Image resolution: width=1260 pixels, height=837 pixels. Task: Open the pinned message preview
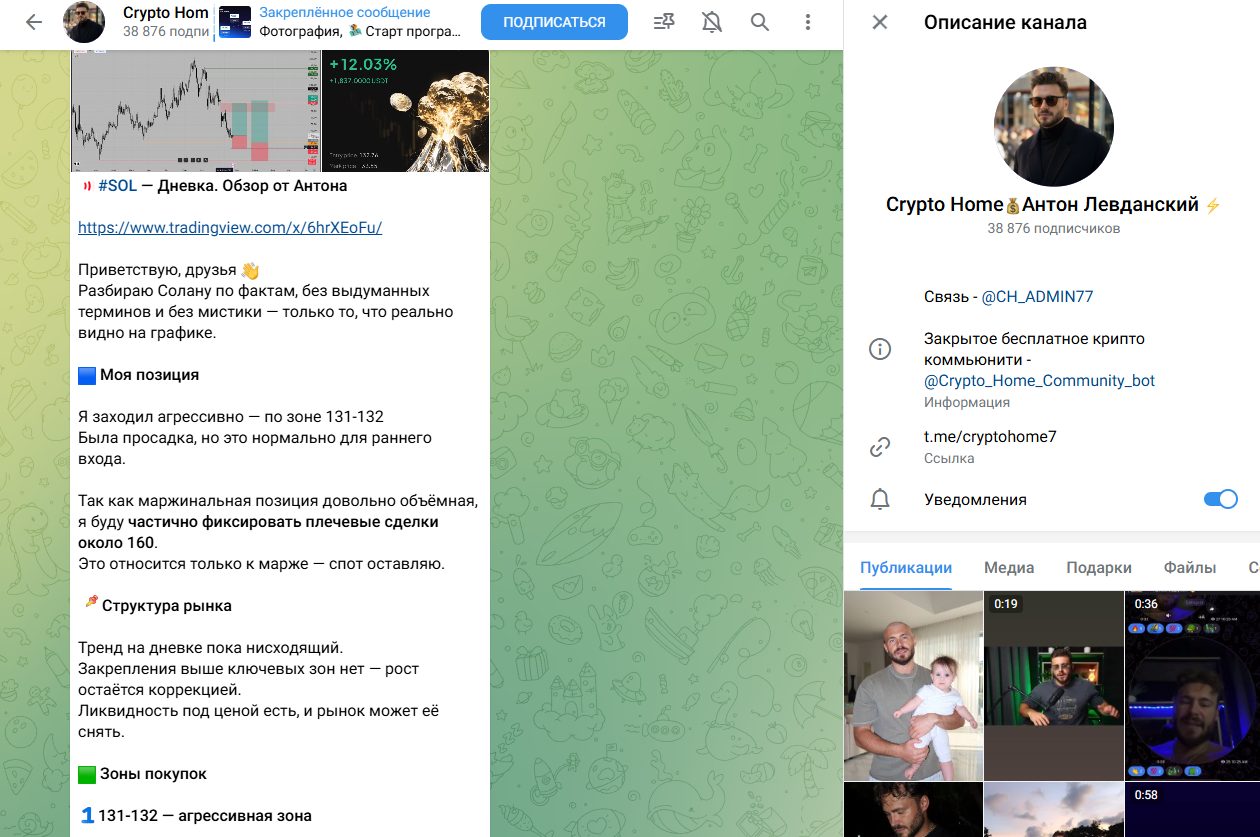pyautogui.click(x=340, y=22)
